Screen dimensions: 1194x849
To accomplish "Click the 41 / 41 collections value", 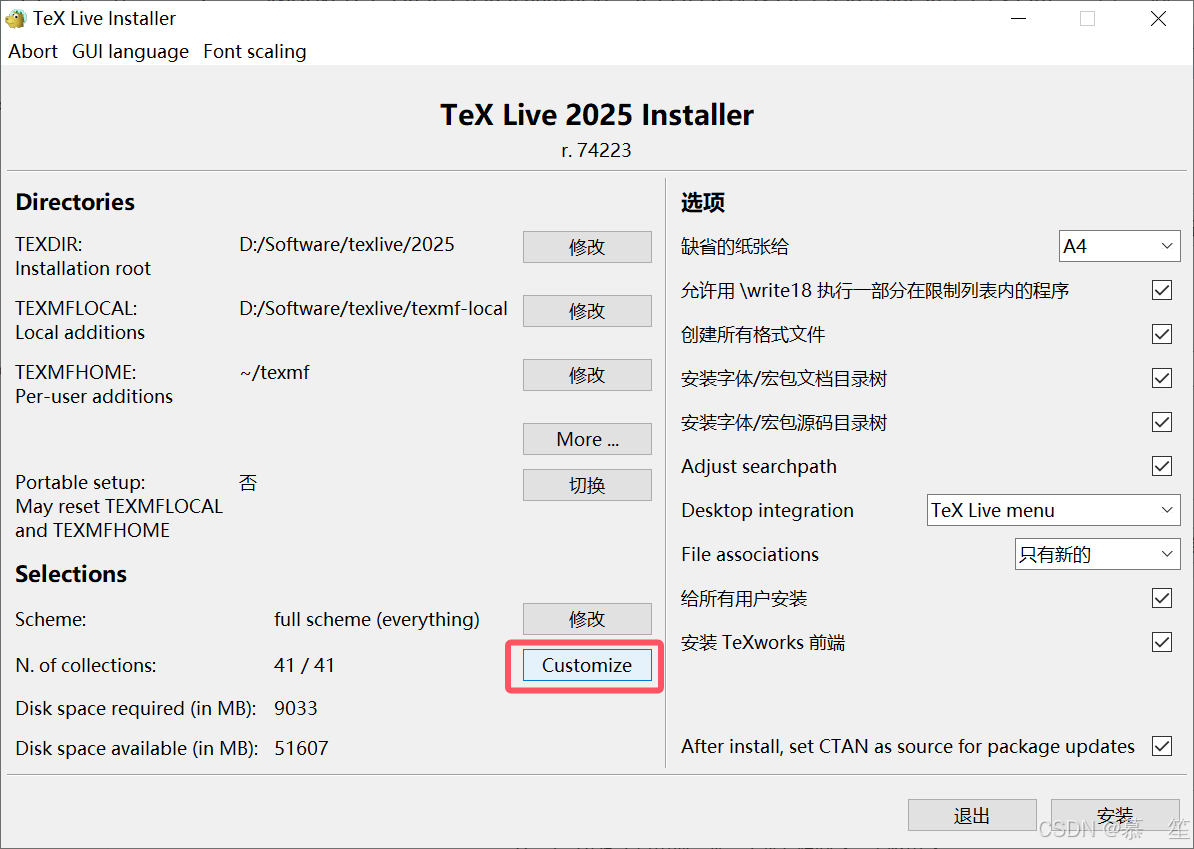I will pos(304,665).
